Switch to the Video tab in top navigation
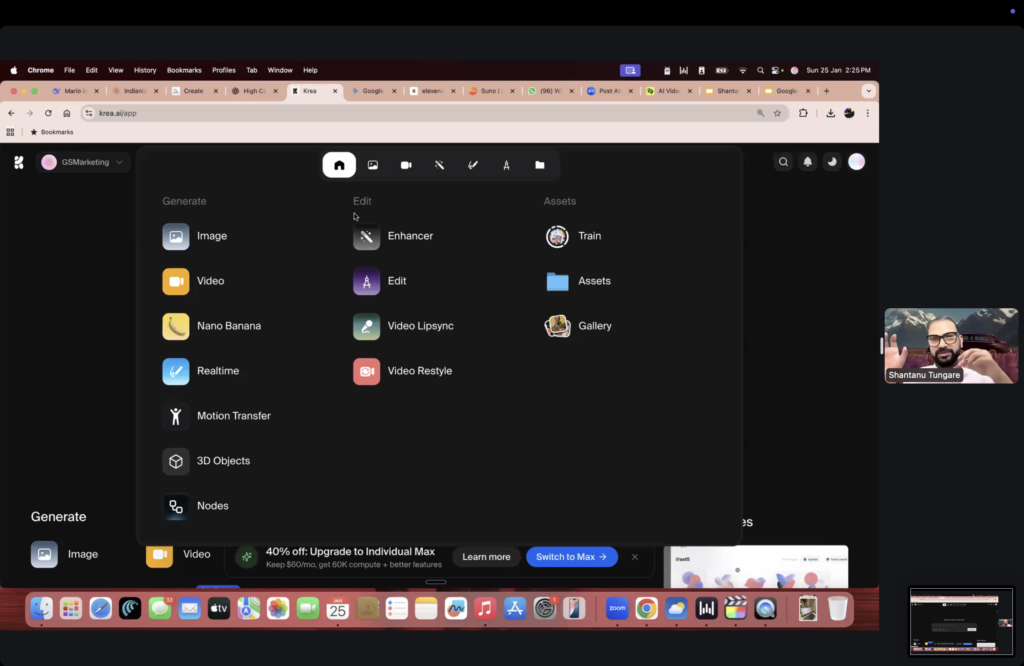This screenshot has width=1024, height=666. coord(406,165)
